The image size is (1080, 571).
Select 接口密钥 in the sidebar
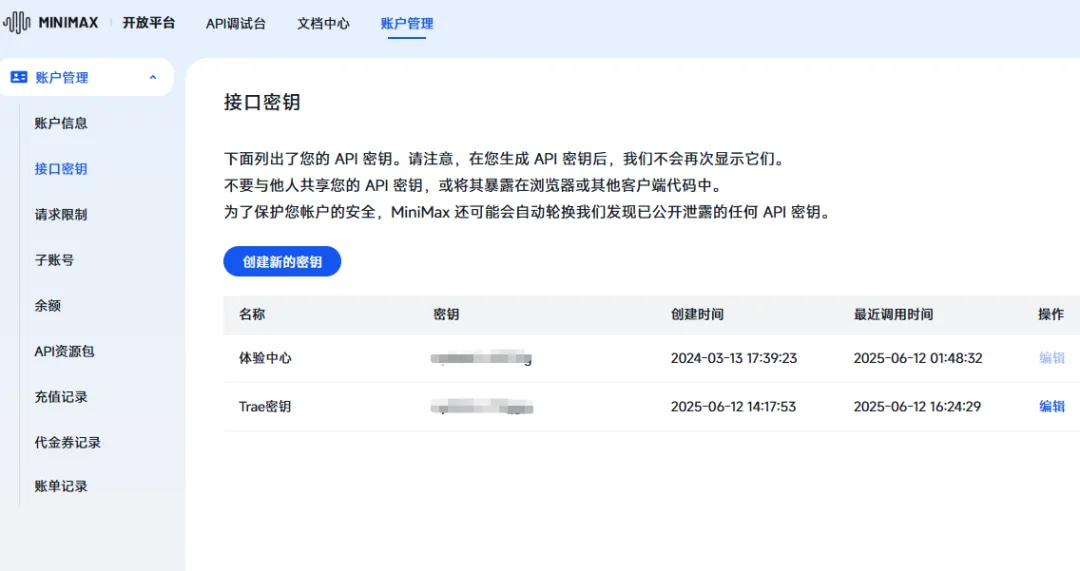click(61, 169)
